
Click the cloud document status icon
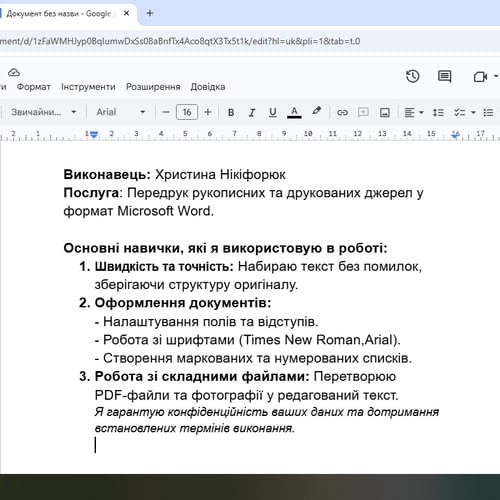(14, 72)
